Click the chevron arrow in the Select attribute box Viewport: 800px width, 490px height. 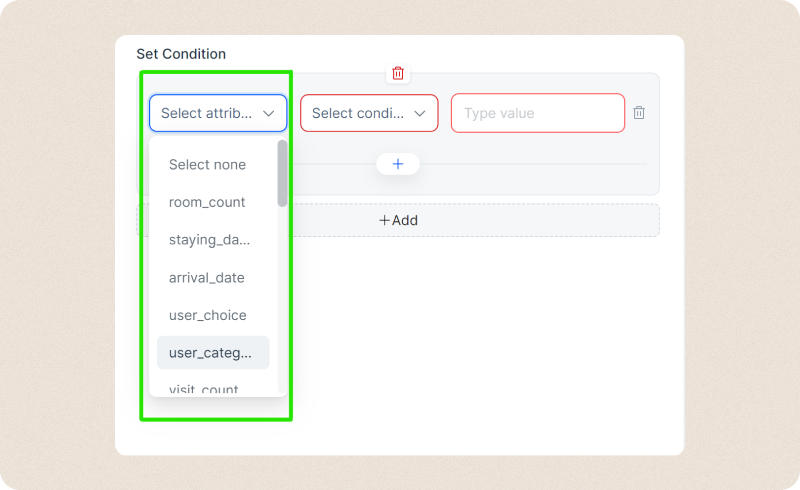tap(269, 114)
